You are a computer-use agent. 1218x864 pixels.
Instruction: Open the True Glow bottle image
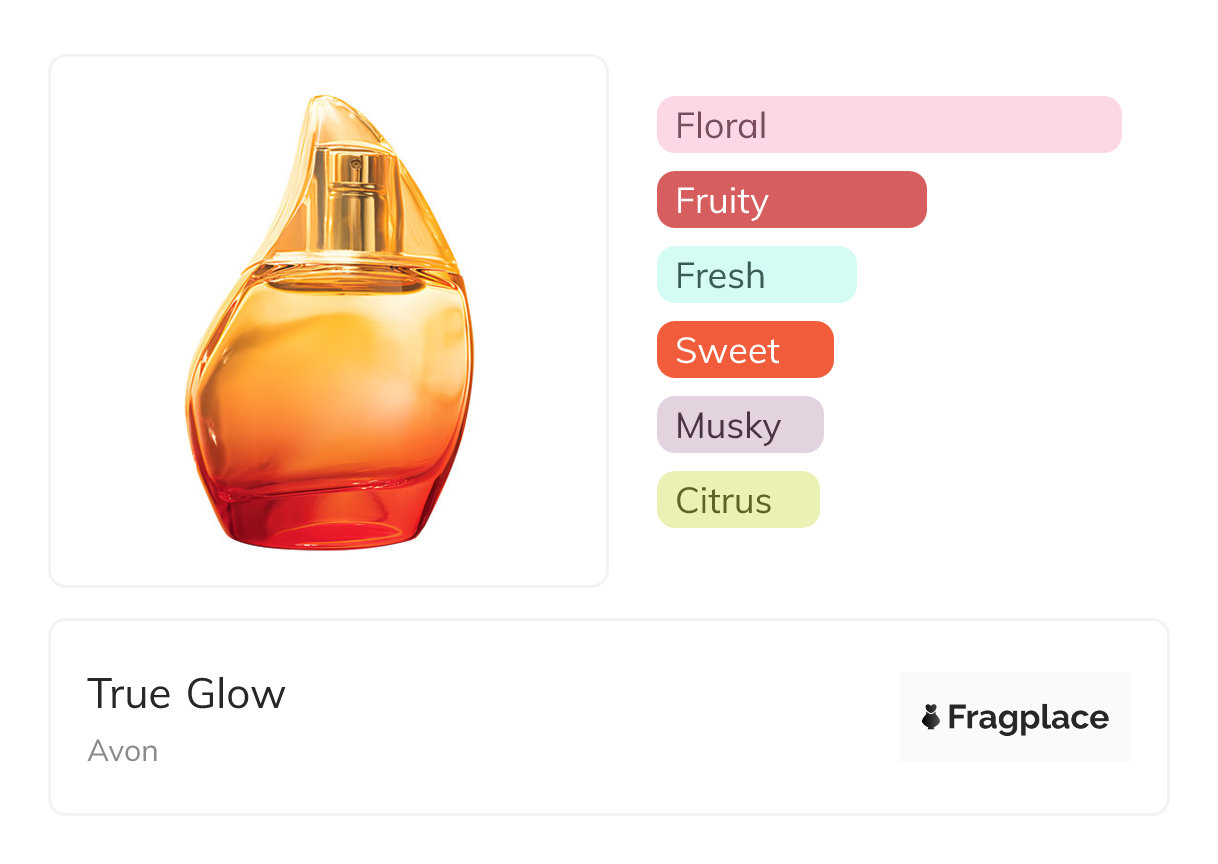pyautogui.click(x=329, y=321)
